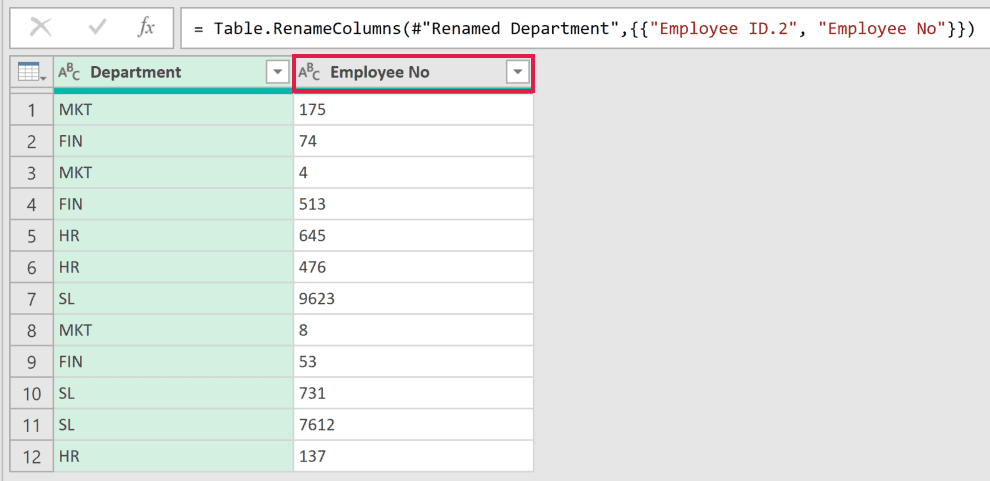The width and height of the screenshot is (990, 481).
Task: Click the ABC type icon for Employee No
Action: (309, 73)
